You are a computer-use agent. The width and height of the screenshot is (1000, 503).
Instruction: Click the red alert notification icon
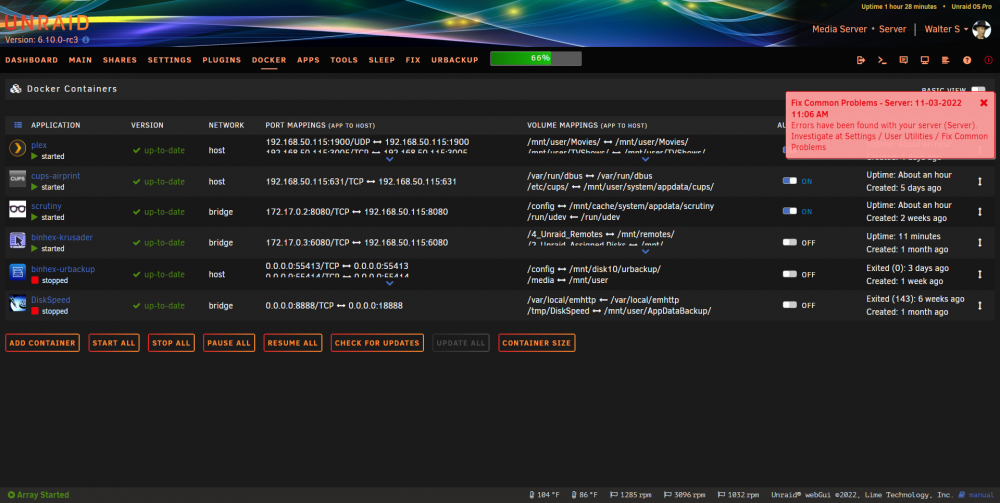click(x=989, y=60)
